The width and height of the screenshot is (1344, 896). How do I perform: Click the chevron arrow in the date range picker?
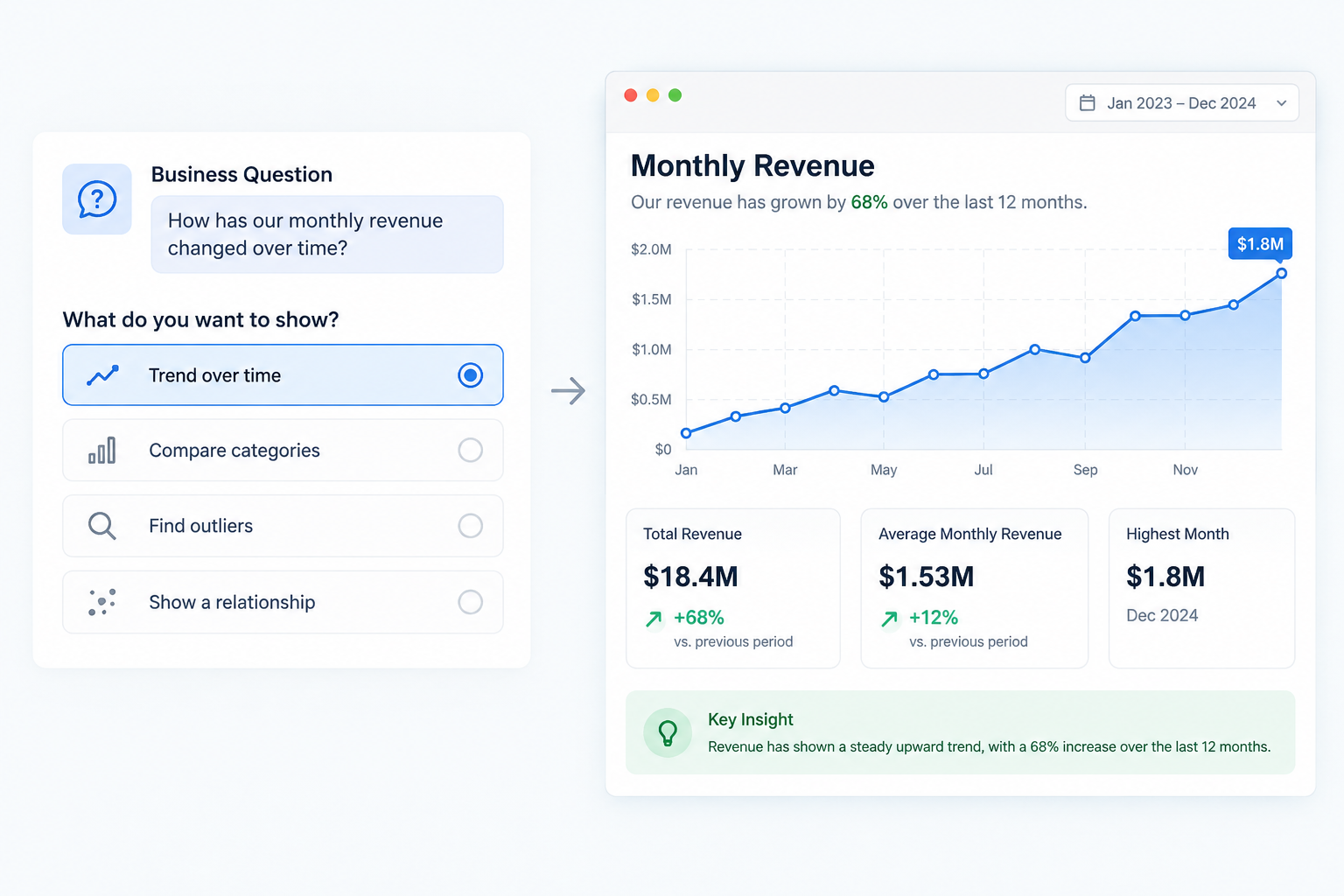point(1281,103)
